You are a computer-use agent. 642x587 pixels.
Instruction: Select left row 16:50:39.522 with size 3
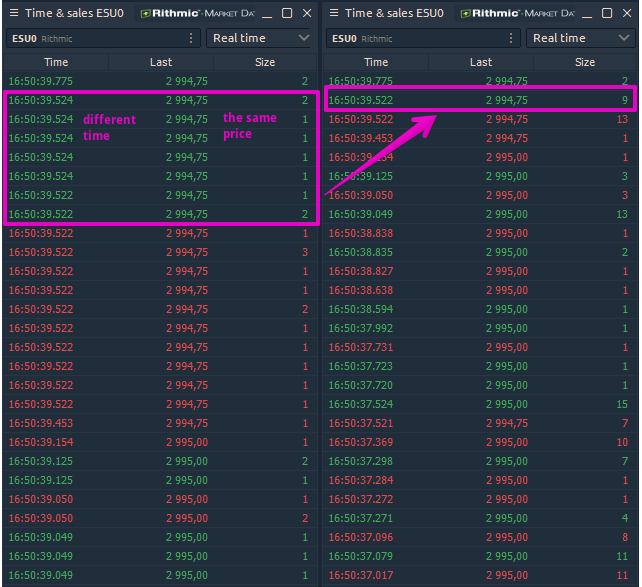pos(160,252)
